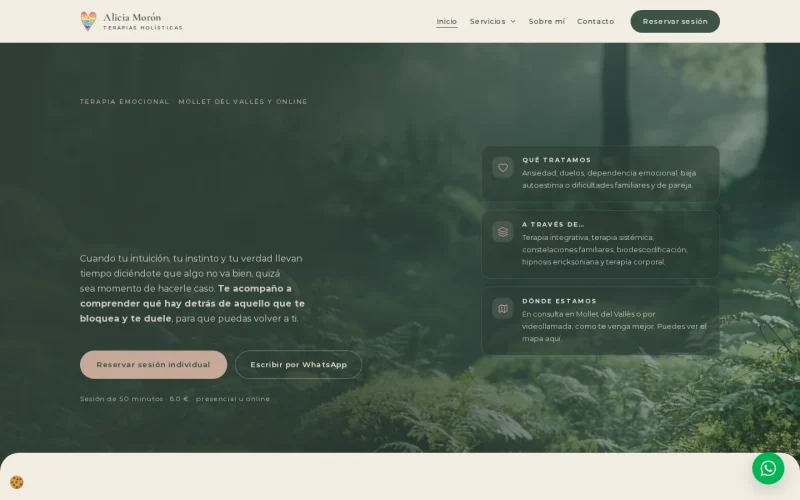Click Escribir por WhatsApp button

point(298,364)
